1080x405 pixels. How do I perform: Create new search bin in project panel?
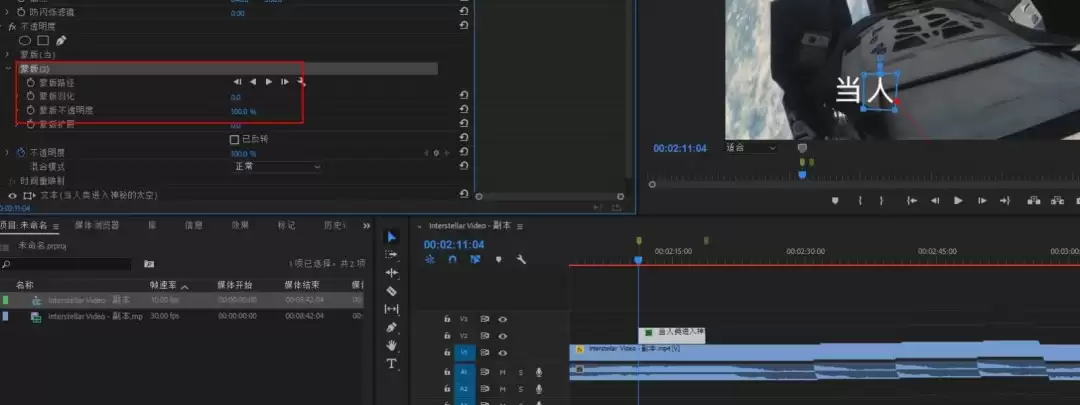[149, 264]
